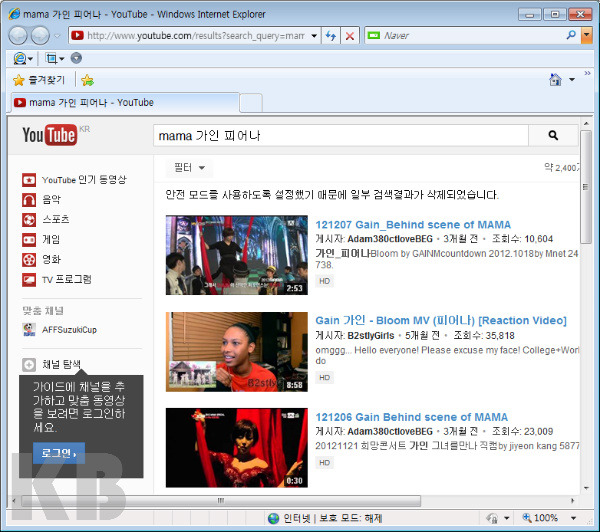The width and height of the screenshot is (600, 532).
Task: Click the YouTube 인기 동영상 icon
Action: [x=29, y=180]
